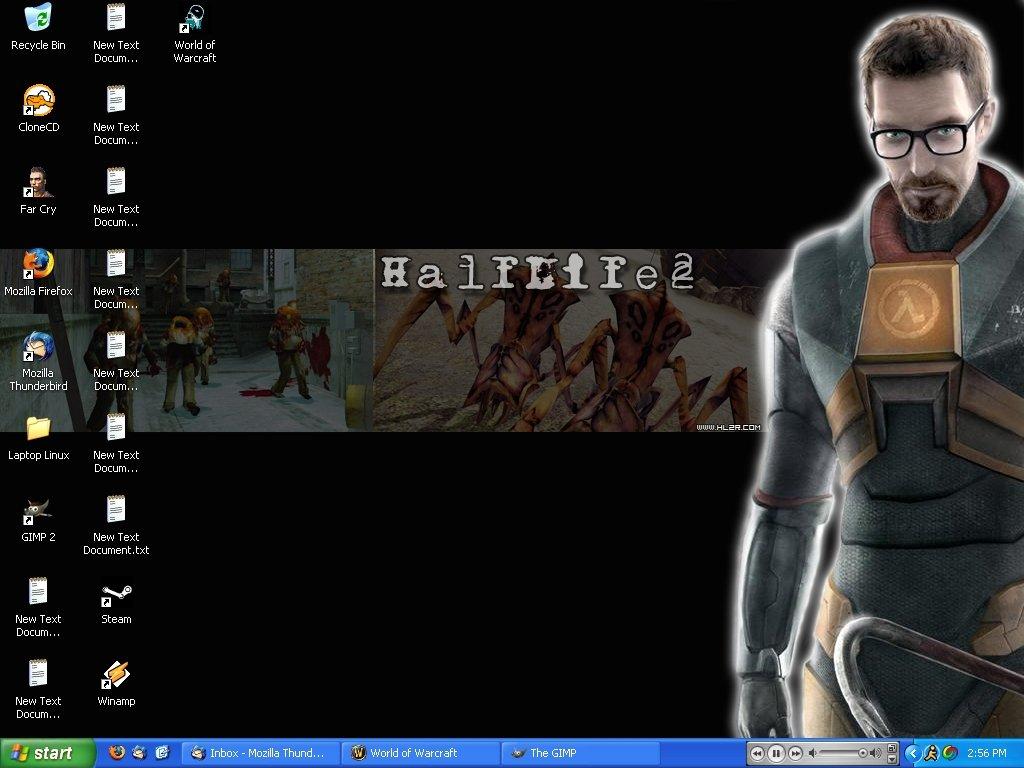Pause playback in the taskbar media player
1024x768 pixels.
776,753
